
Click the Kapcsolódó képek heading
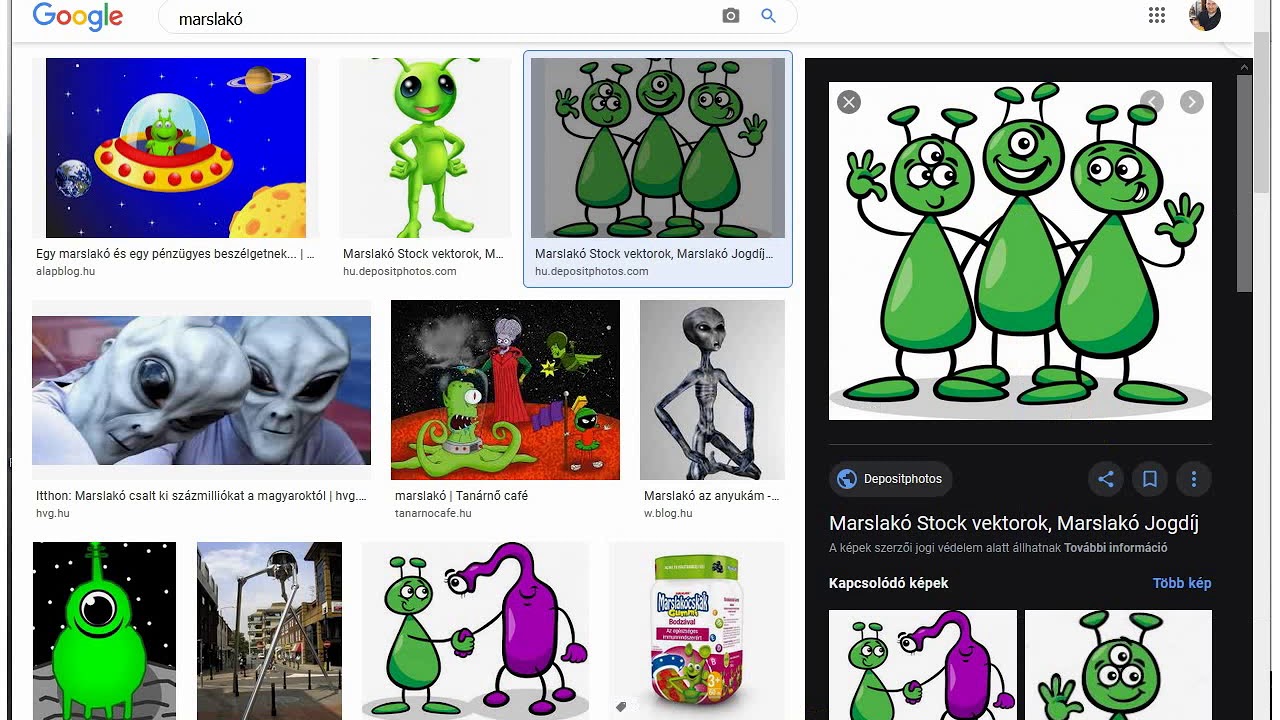point(888,583)
